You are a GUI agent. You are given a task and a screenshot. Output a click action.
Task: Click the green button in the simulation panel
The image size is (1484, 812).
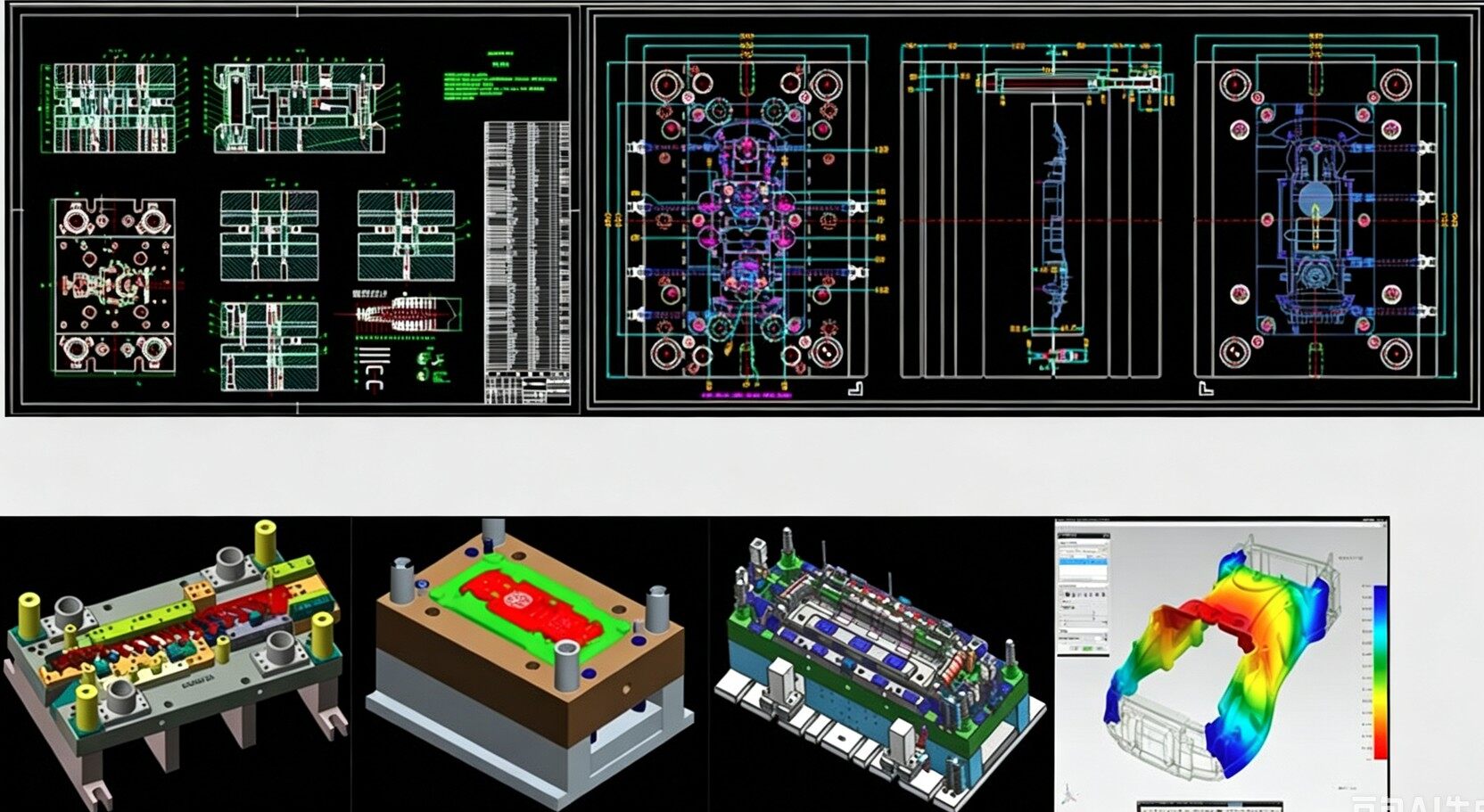pyautogui.click(x=1088, y=648)
